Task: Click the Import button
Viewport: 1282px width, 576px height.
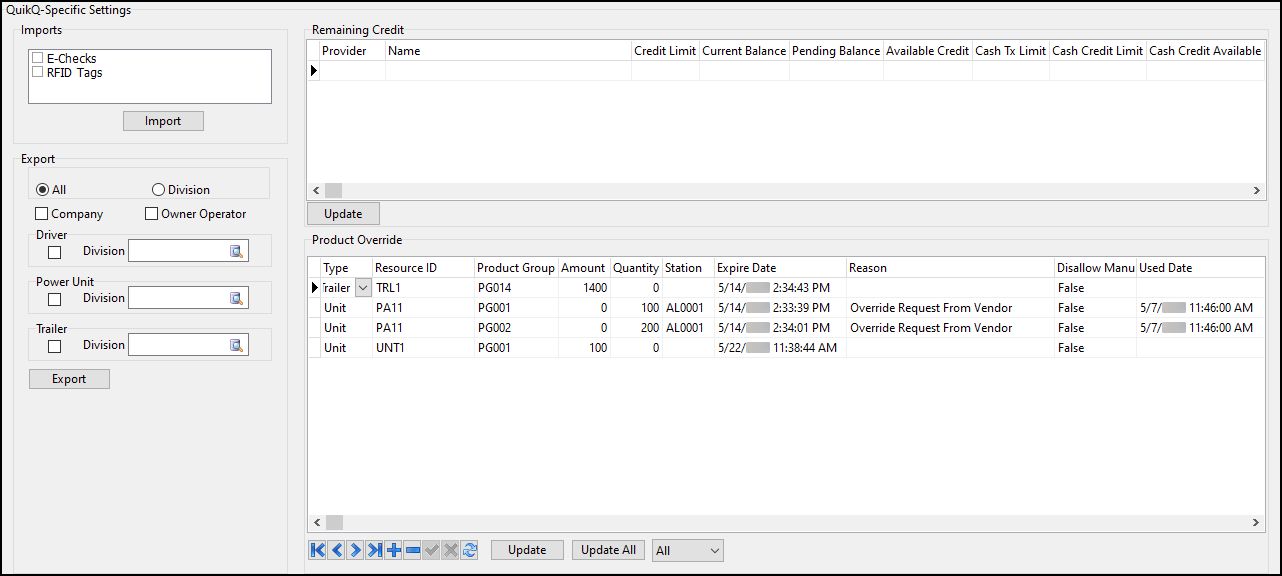Action: [x=163, y=120]
